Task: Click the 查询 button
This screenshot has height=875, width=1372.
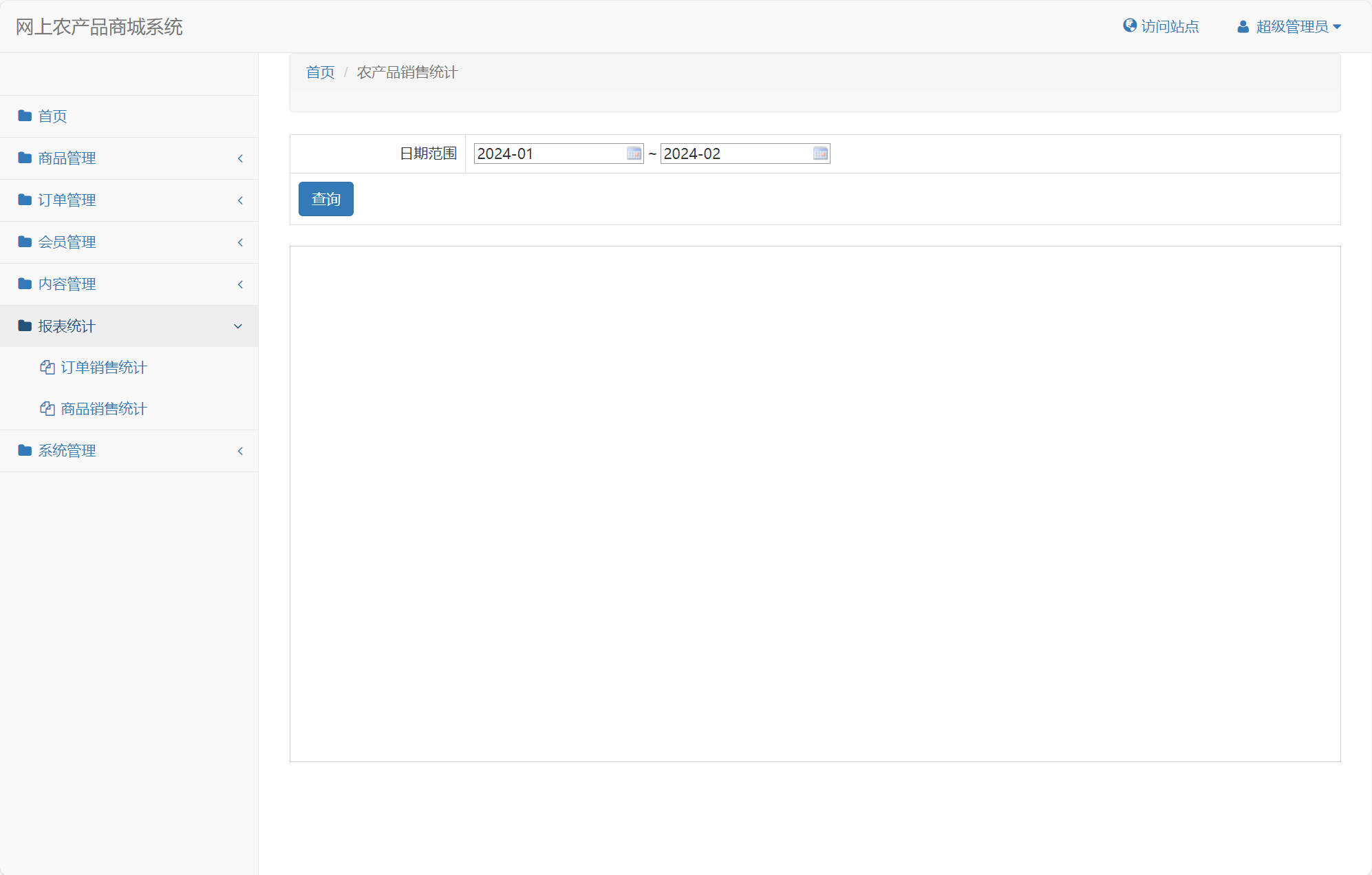Action: point(325,198)
